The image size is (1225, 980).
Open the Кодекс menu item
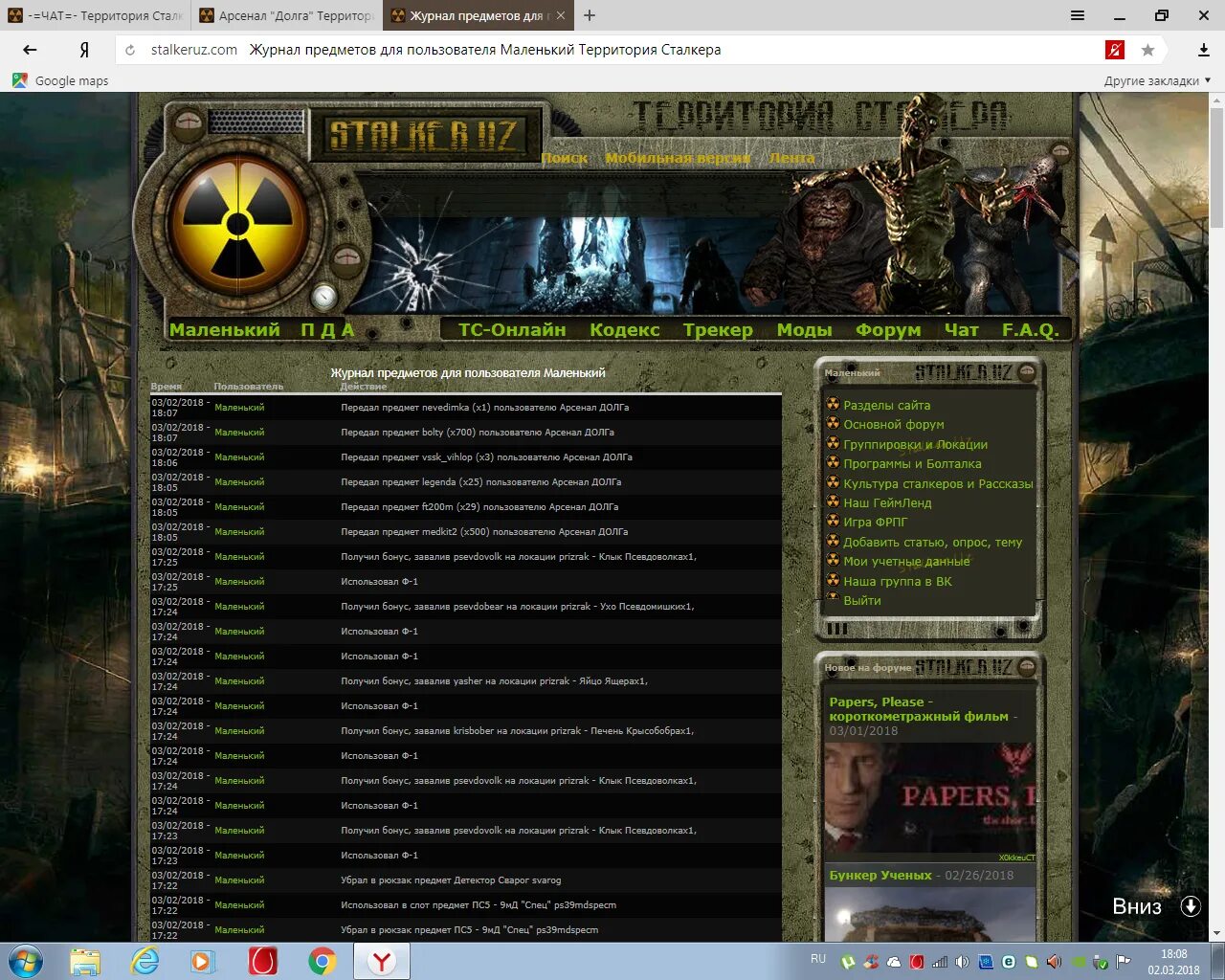[x=625, y=330]
